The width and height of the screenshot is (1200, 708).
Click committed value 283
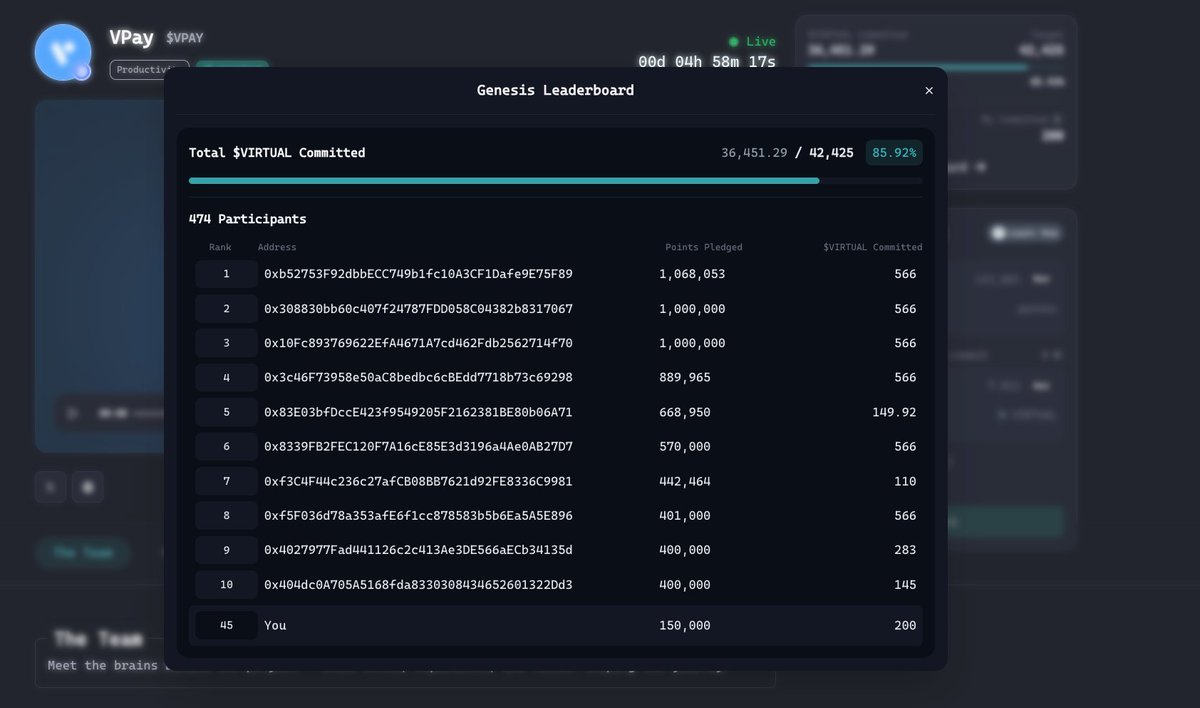pyautogui.click(x=905, y=550)
